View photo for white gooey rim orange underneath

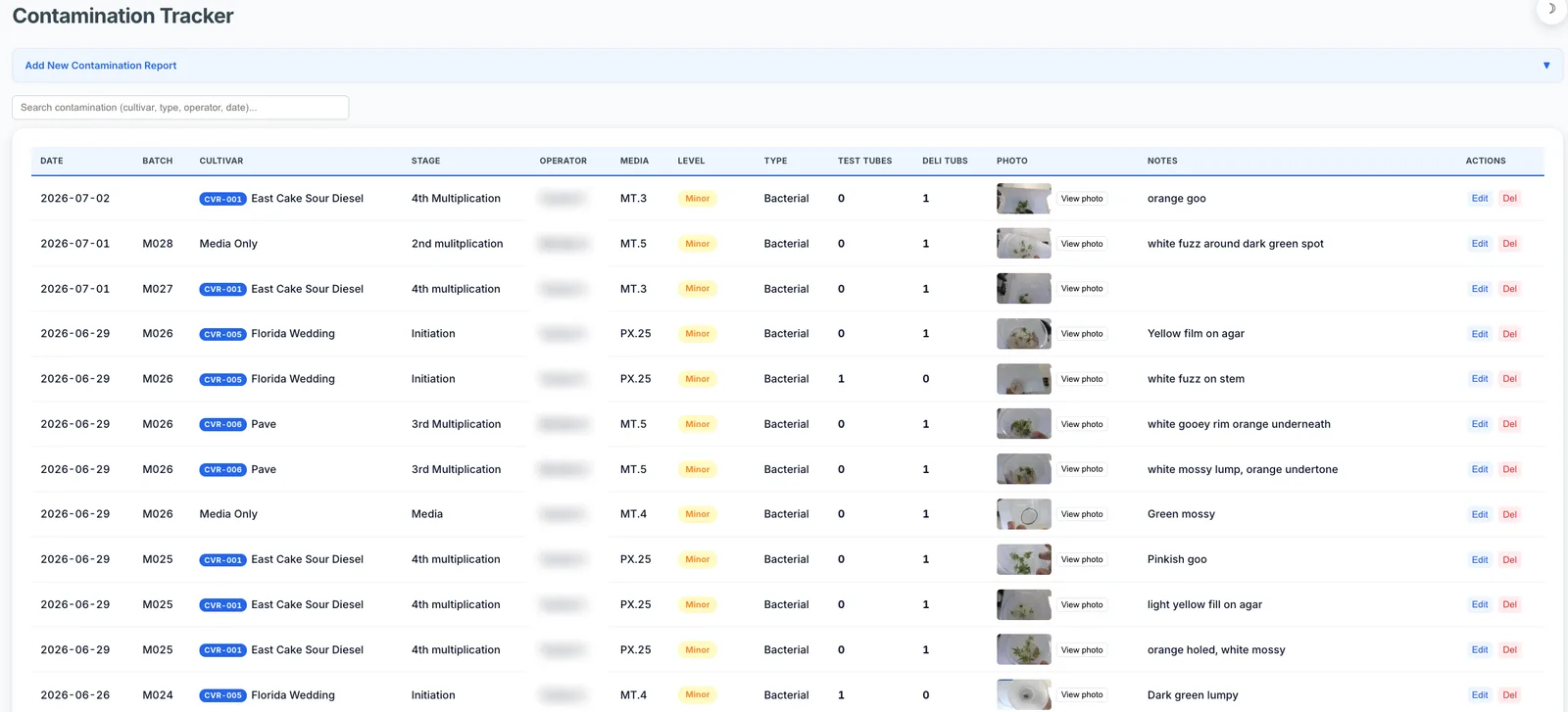[1082, 424]
